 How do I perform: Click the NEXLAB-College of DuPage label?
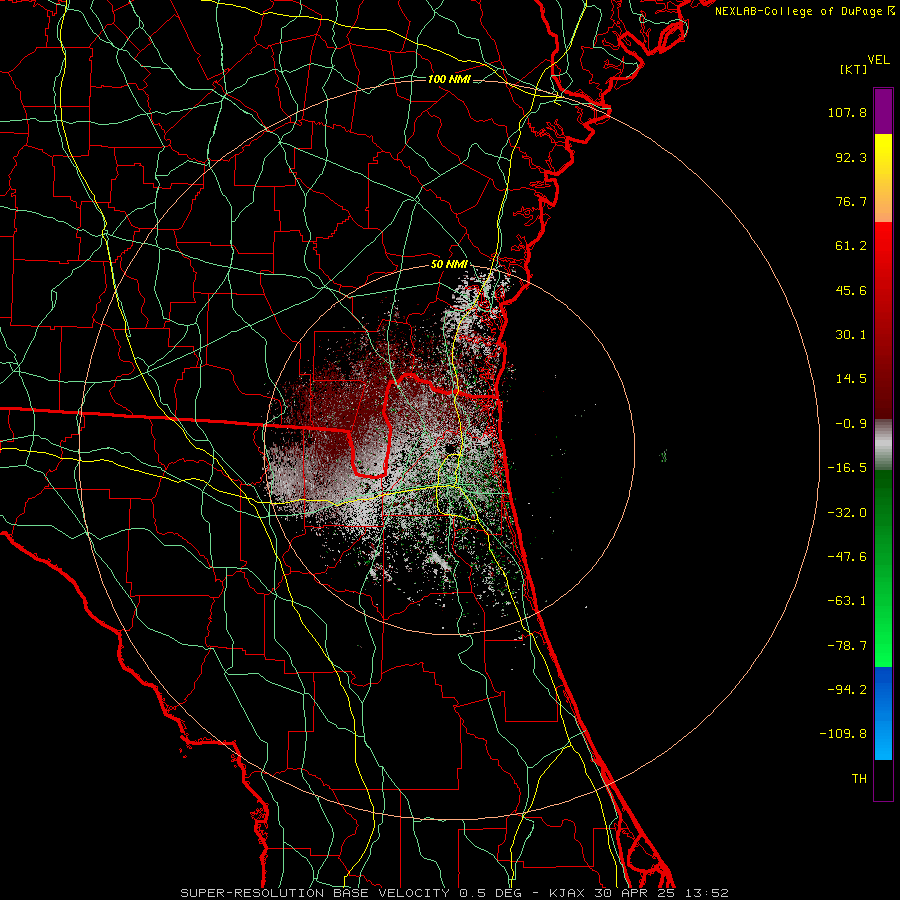(799, 11)
